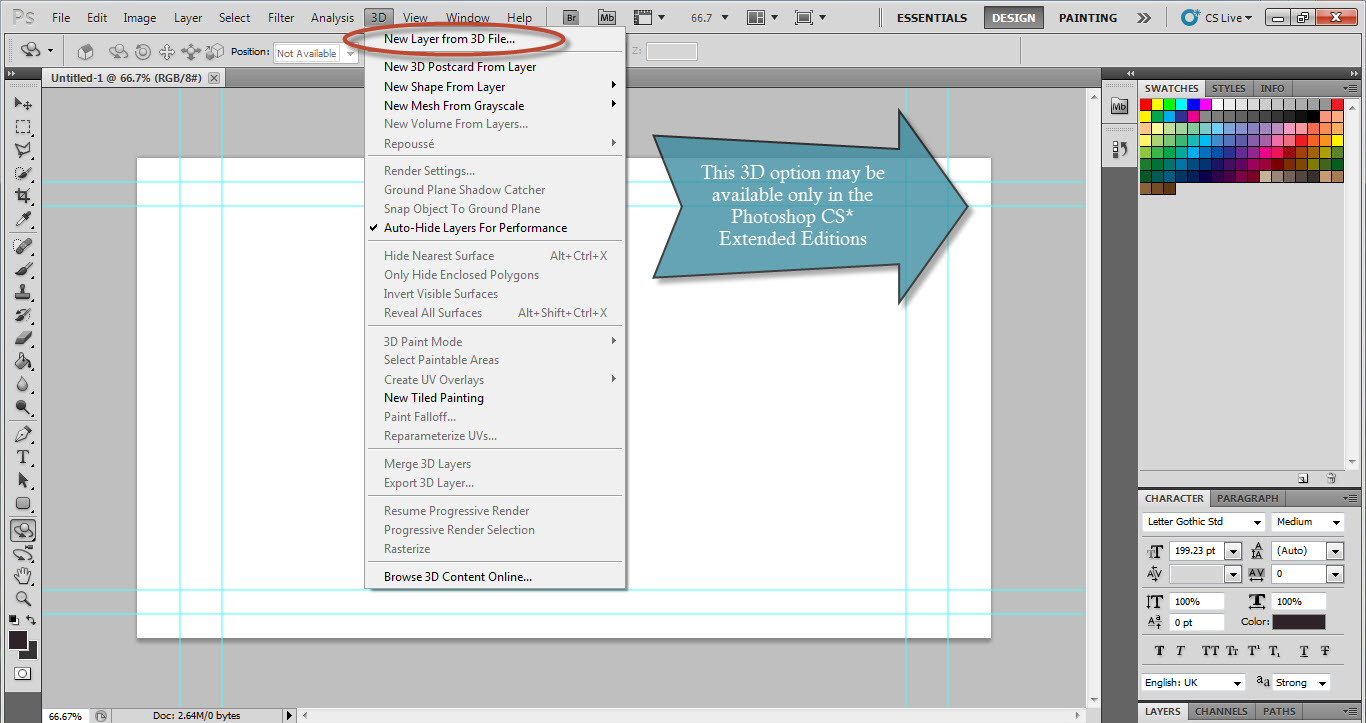This screenshot has height=723, width=1366.
Task: Switch to the Paragraph tab
Action: tap(1248, 498)
